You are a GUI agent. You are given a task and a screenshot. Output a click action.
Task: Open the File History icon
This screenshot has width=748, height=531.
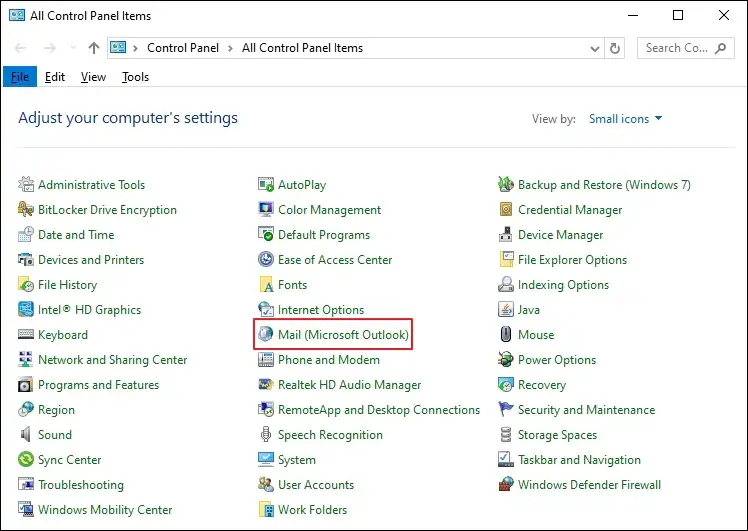[x=26, y=284]
